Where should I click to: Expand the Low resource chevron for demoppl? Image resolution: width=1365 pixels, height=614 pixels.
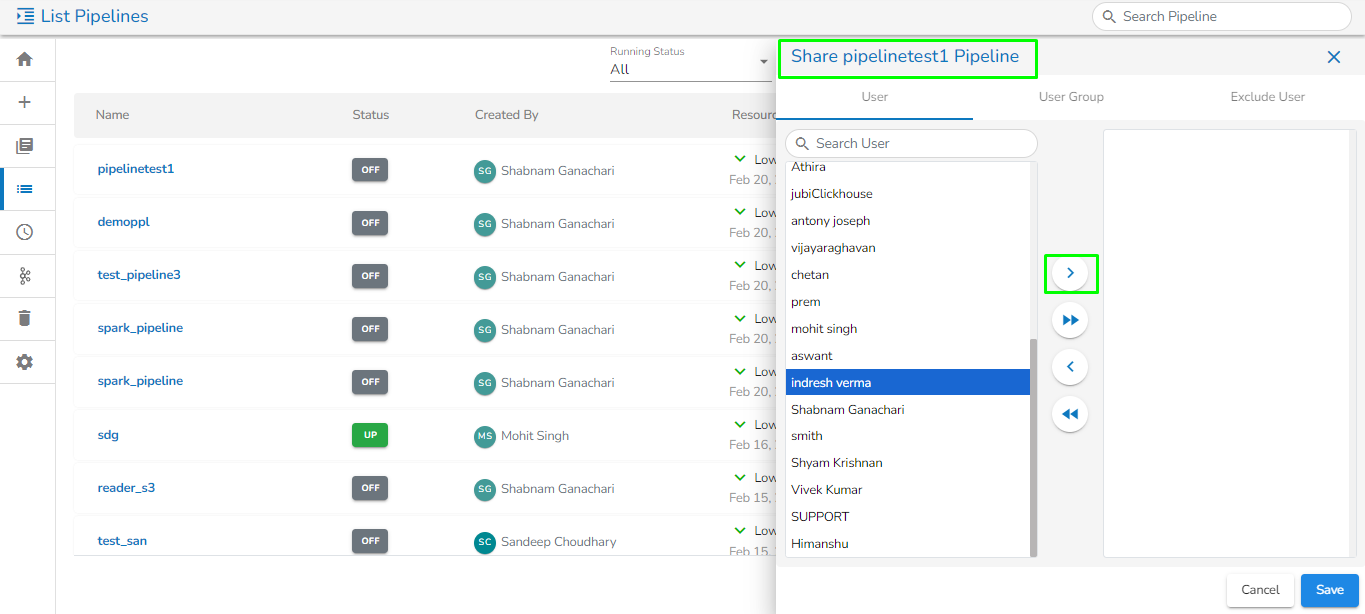point(740,212)
